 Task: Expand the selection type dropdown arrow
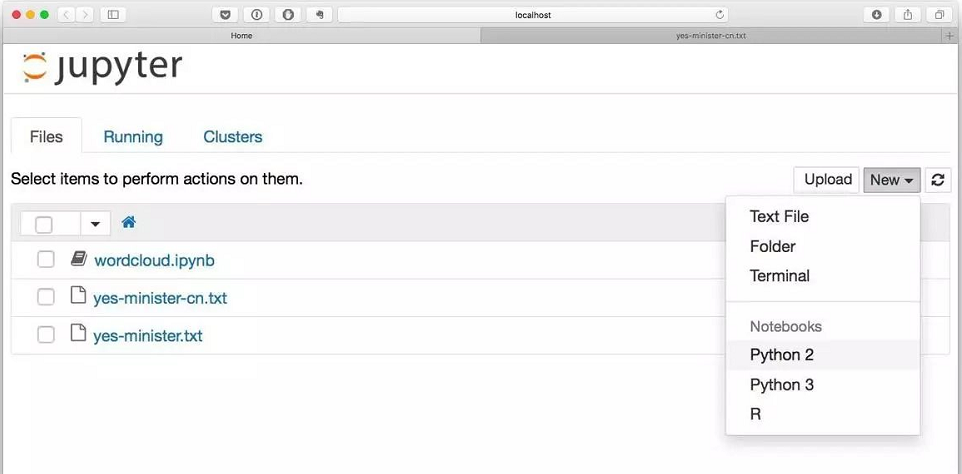tap(95, 224)
